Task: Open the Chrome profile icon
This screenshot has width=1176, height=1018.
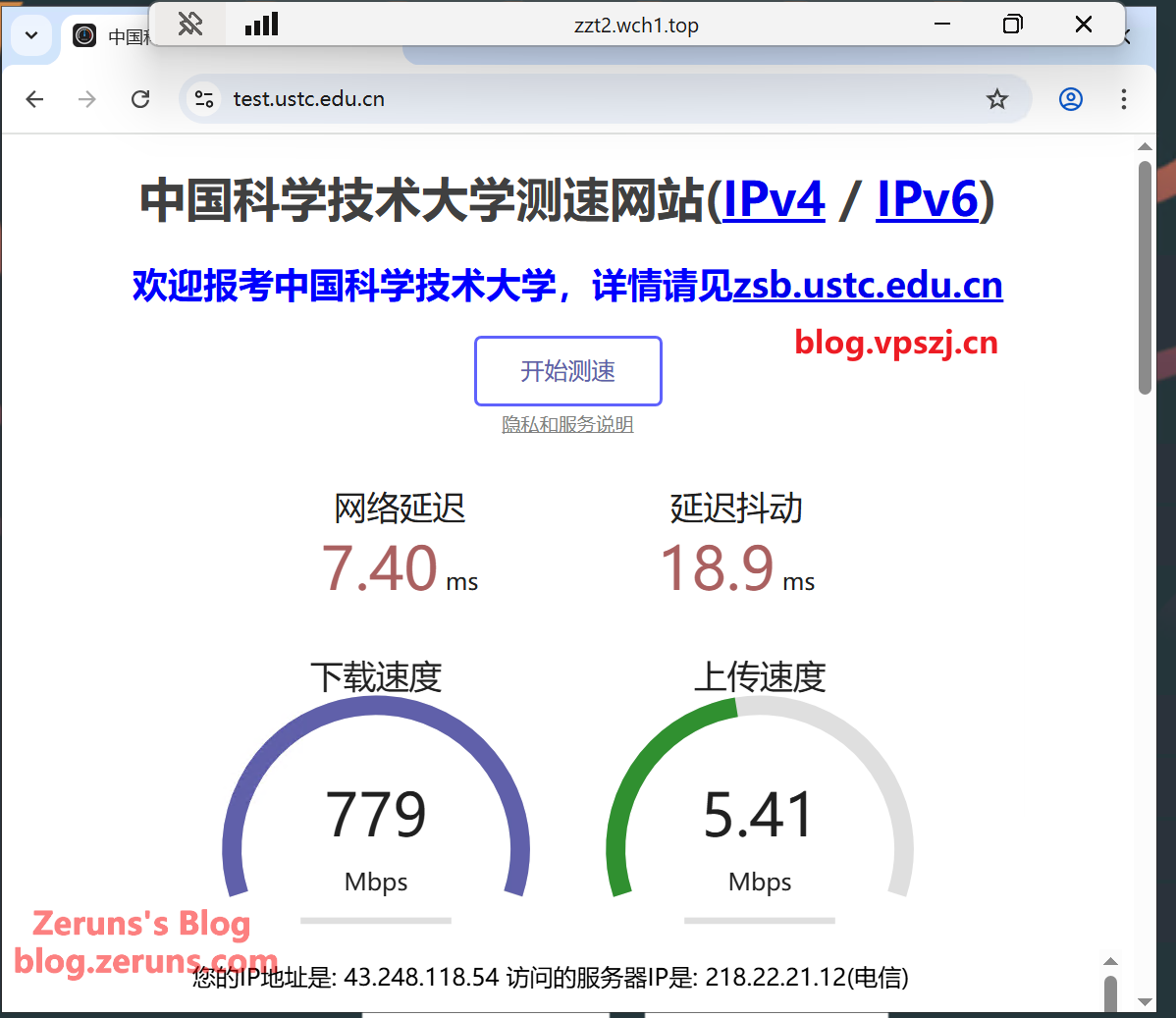Action: click(1070, 99)
